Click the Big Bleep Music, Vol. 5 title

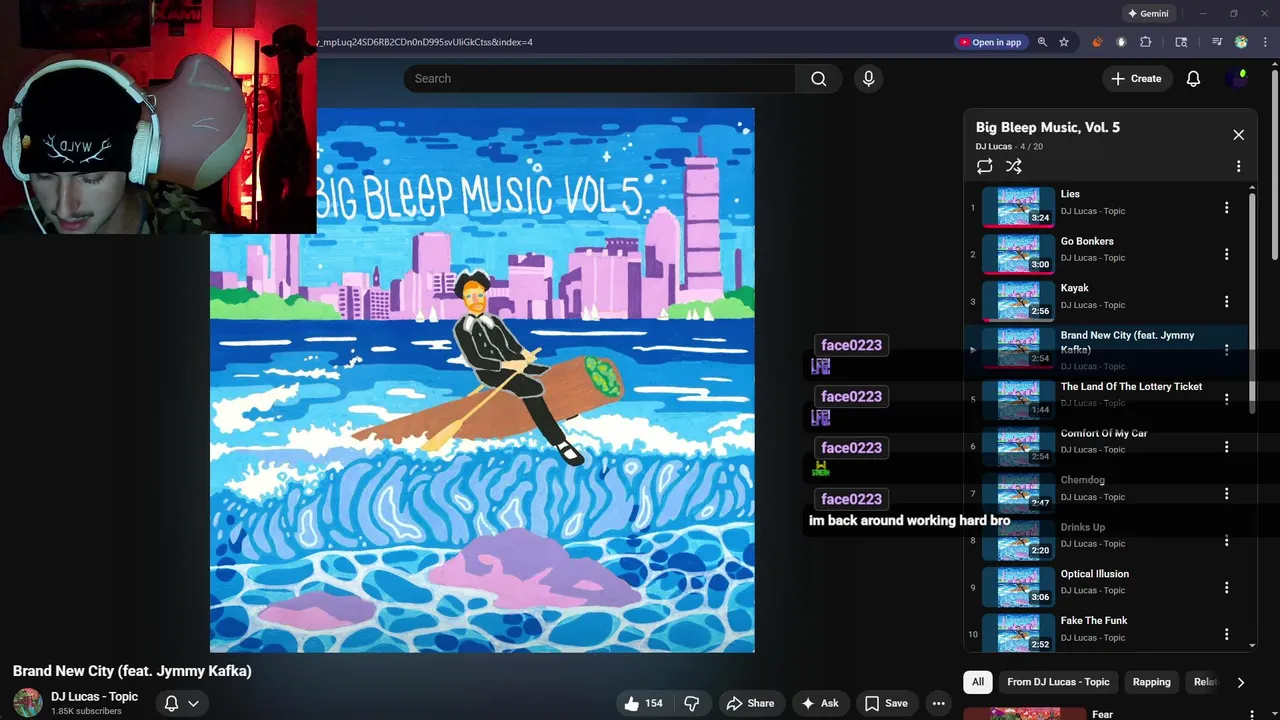[1048, 127]
